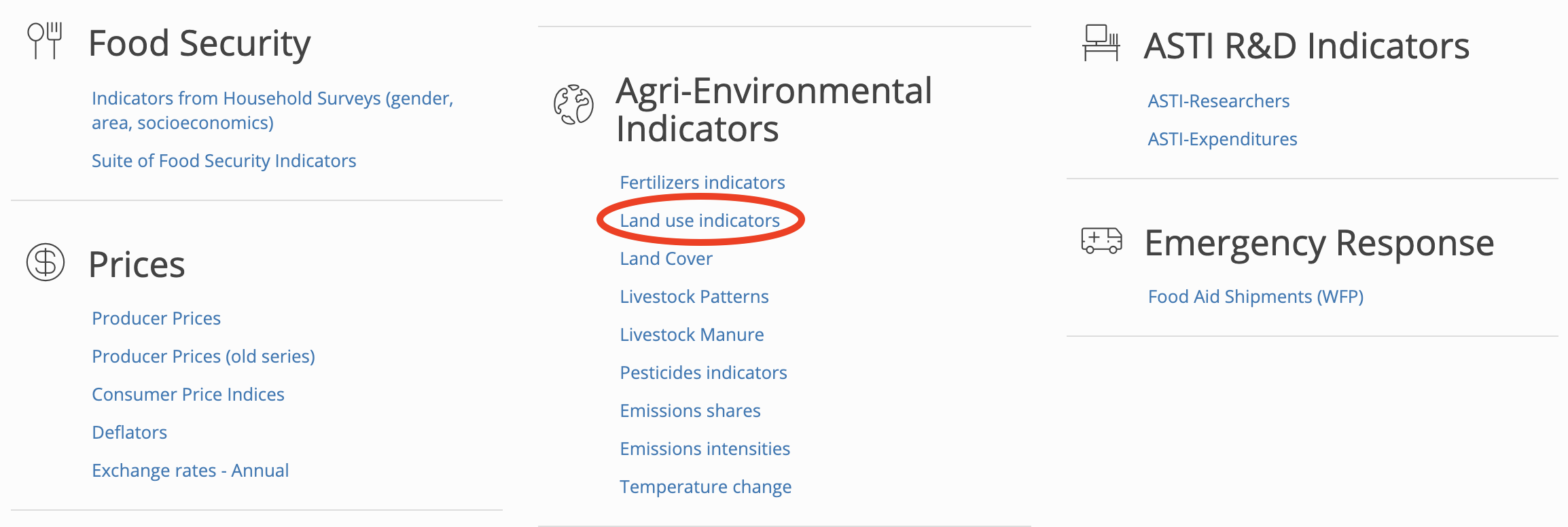Select Emissions intensities link
Viewport: 1568px width, 527px height.
705,449
